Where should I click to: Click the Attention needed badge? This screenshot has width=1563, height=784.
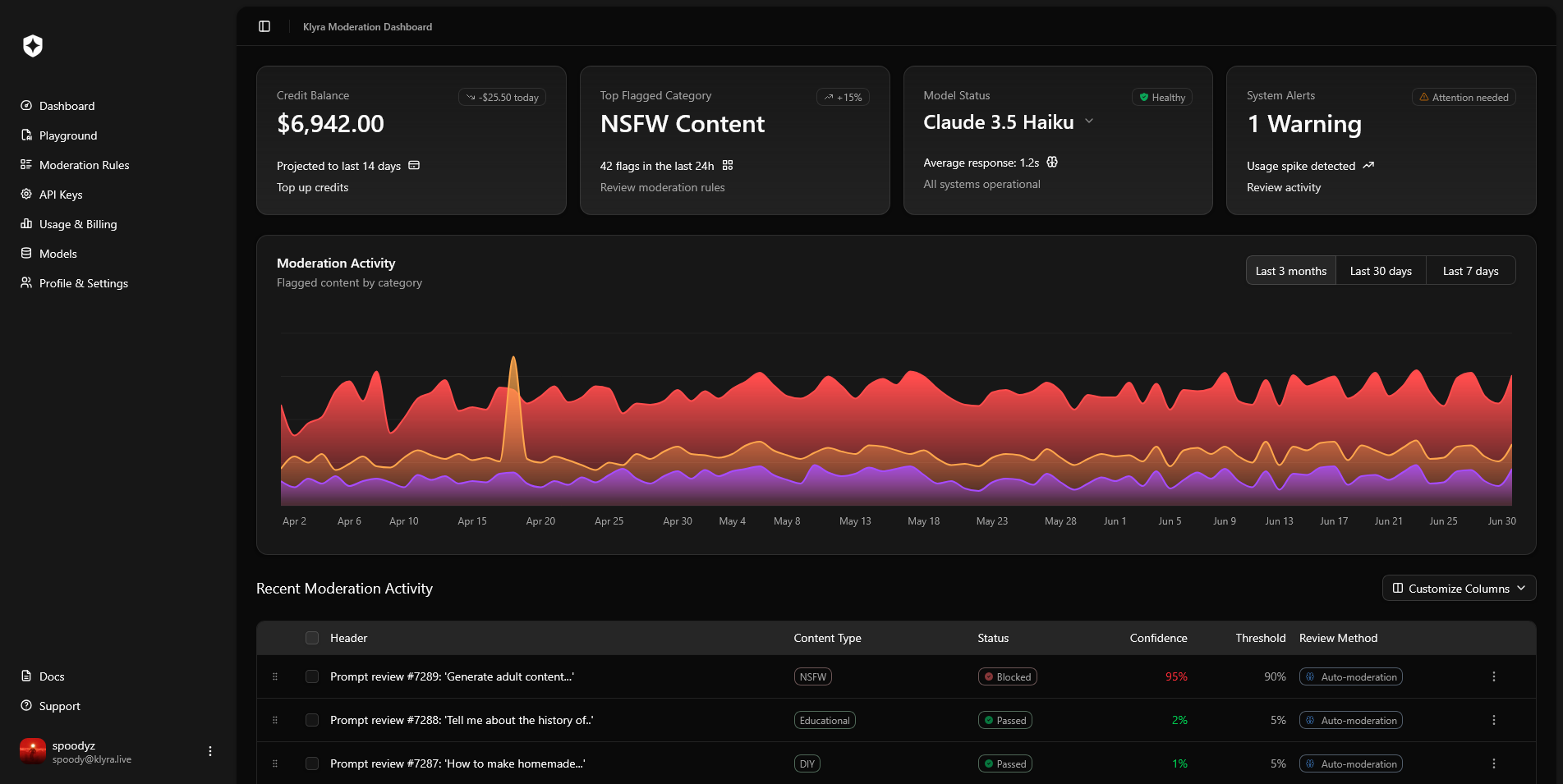point(1464,97)
